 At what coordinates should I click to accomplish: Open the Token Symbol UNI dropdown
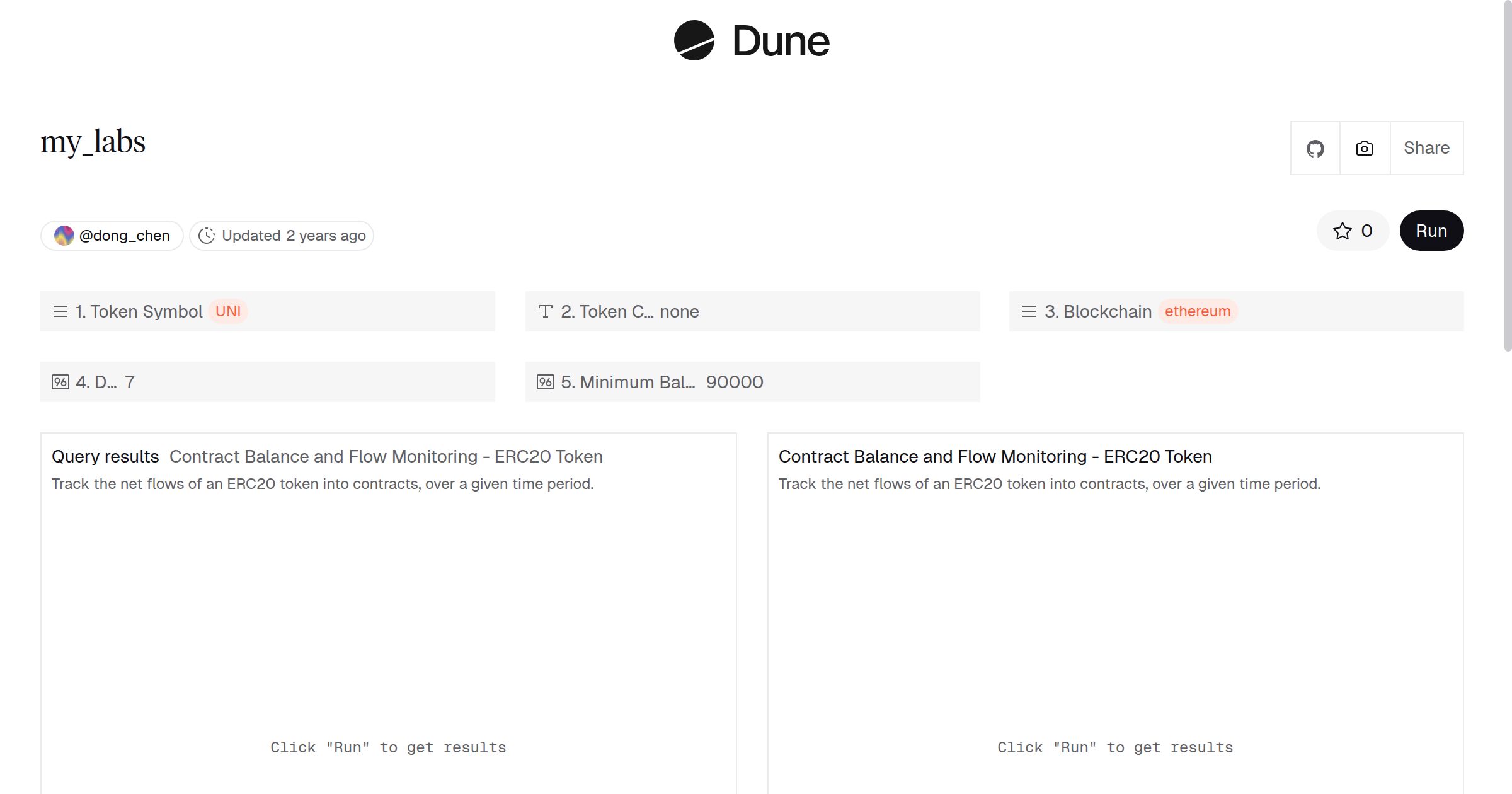pos(228,311)
